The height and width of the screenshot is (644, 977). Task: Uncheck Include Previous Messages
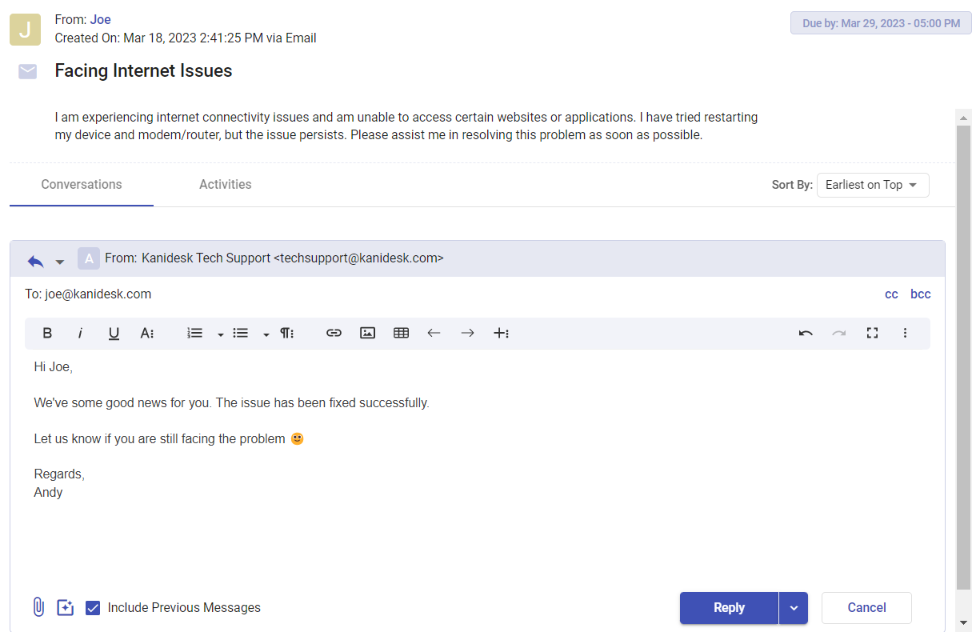pyautogui.click(x=93, y=608)
